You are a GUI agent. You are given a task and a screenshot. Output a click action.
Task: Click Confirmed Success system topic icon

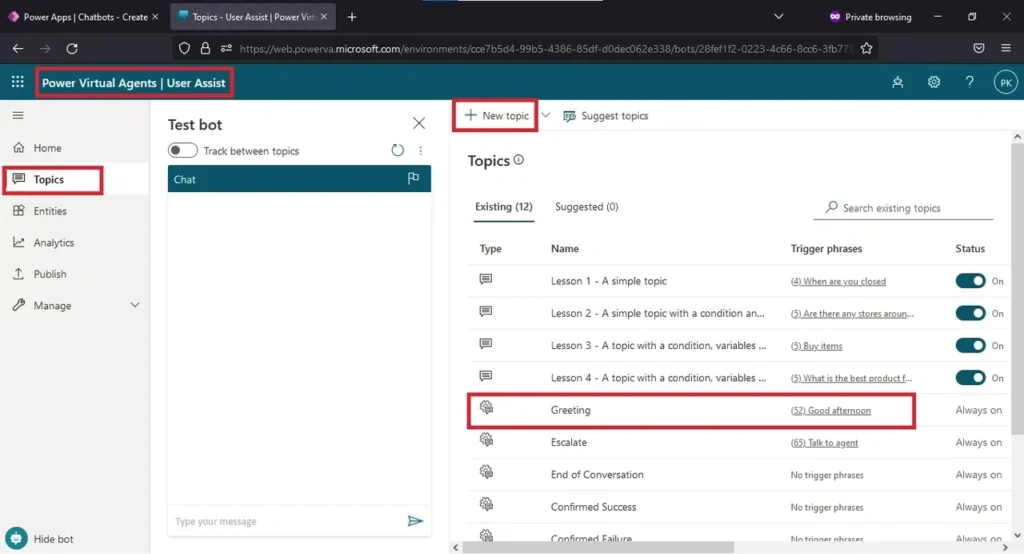point(487,504)
